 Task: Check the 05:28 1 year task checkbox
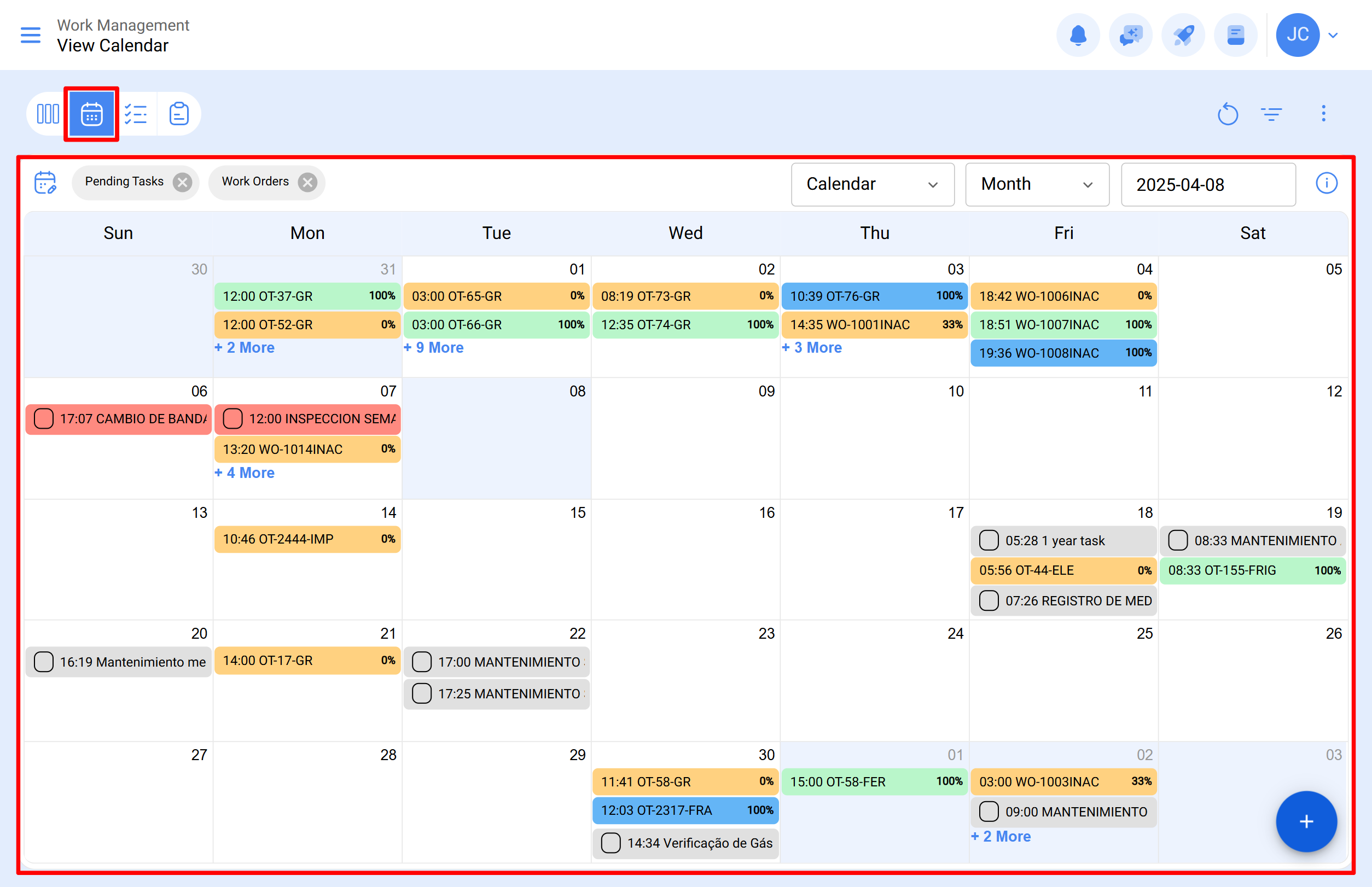[989, 540]
